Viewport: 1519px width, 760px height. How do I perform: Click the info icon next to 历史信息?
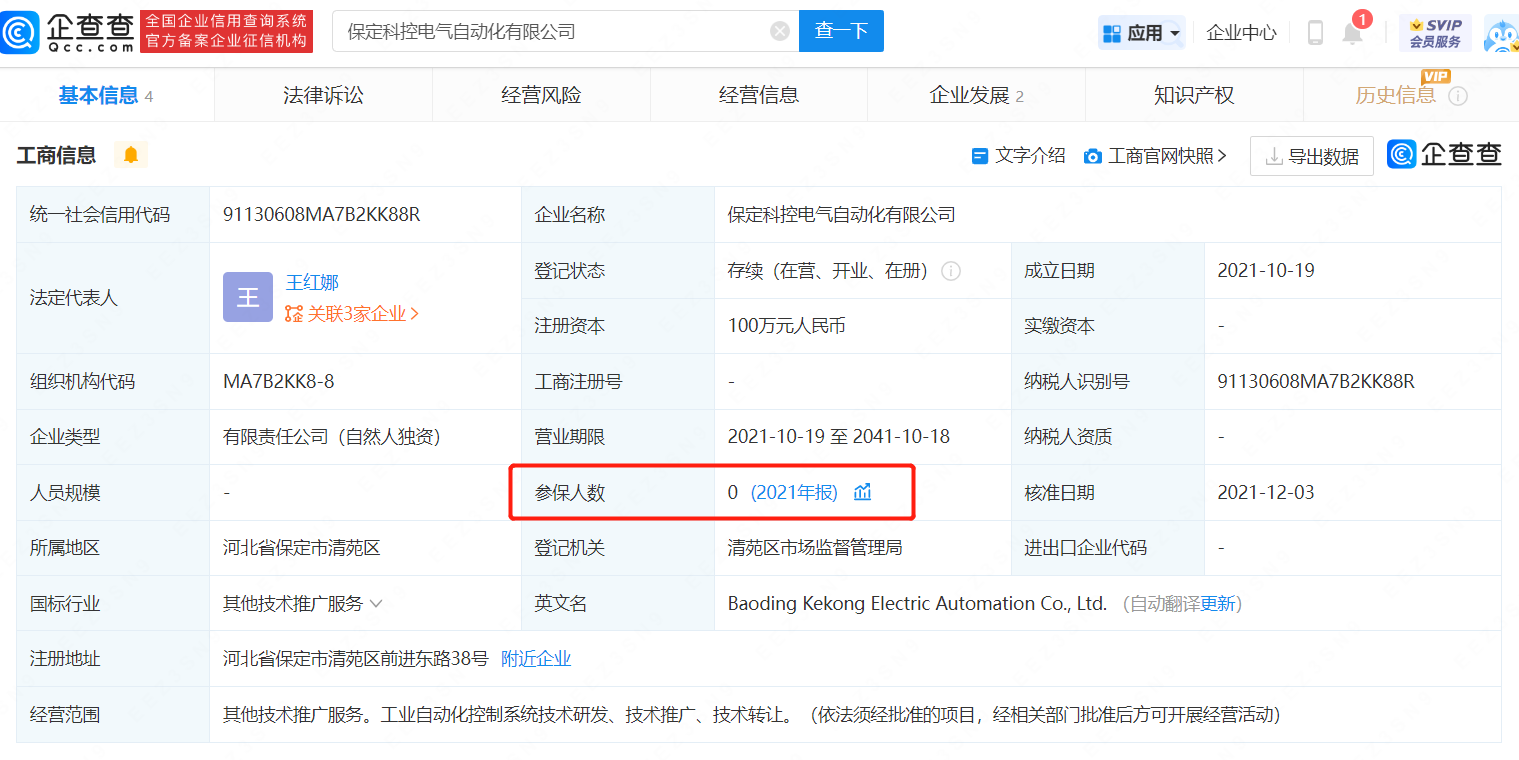point(1458,96)
